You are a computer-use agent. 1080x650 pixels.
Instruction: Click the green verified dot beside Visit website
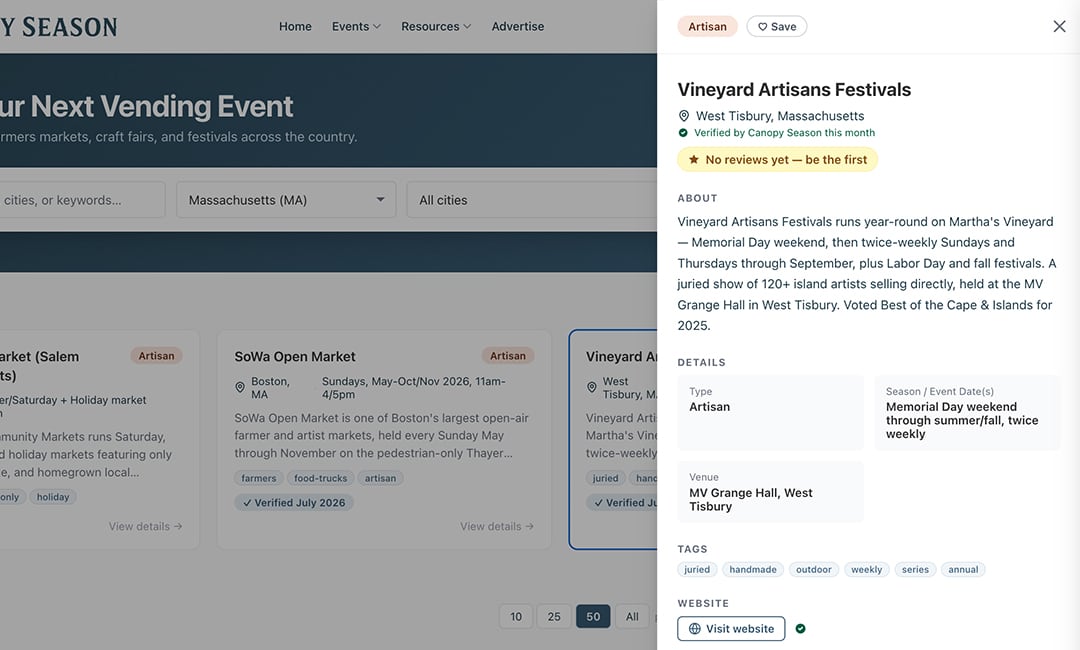coord(800,629)
